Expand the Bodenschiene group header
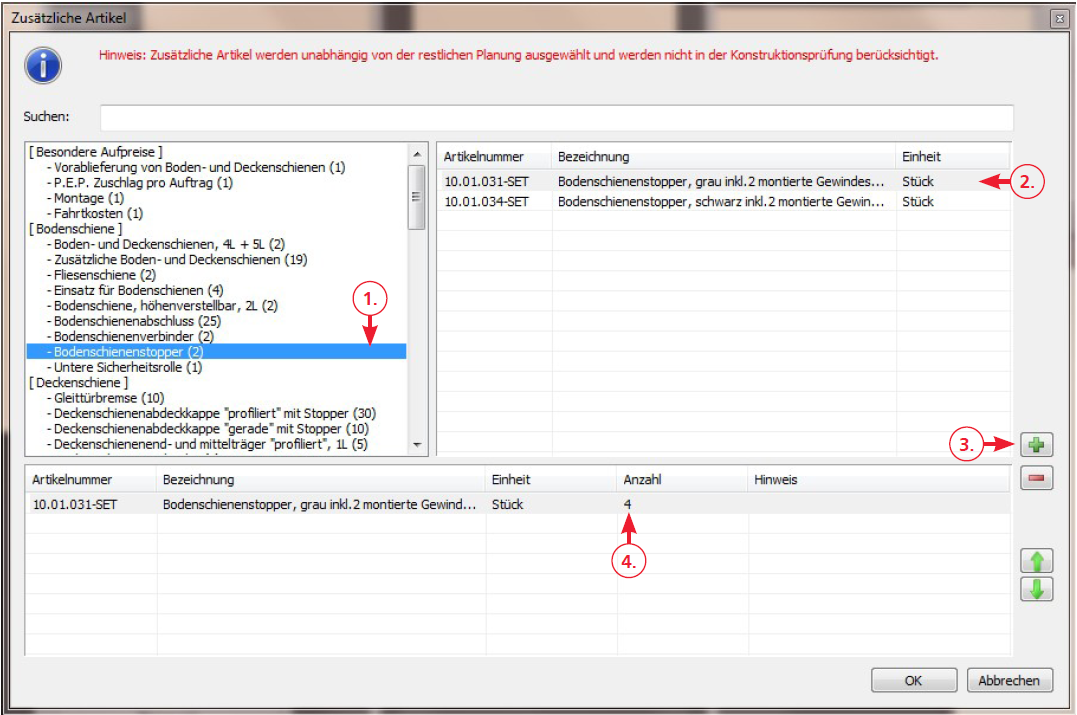The width and height of the screenshot is (1077, 715). click(x=77, y=228)
